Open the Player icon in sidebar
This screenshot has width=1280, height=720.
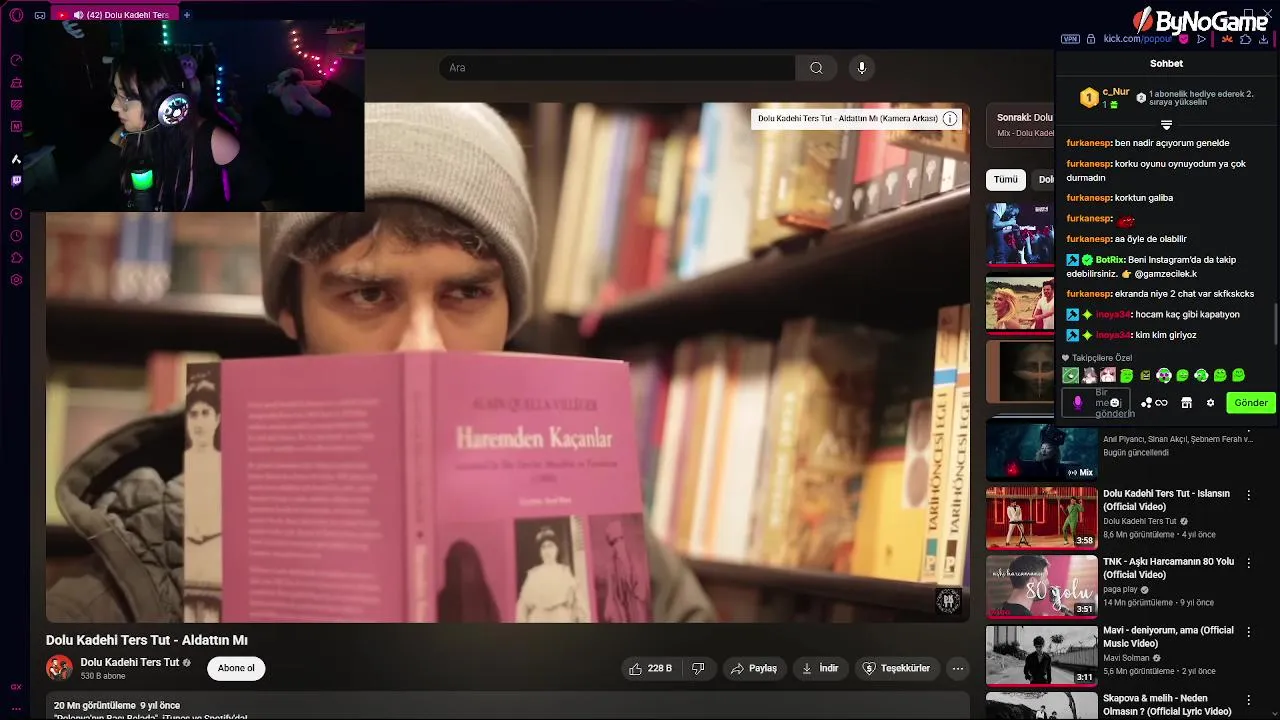(x=16, y=214)
